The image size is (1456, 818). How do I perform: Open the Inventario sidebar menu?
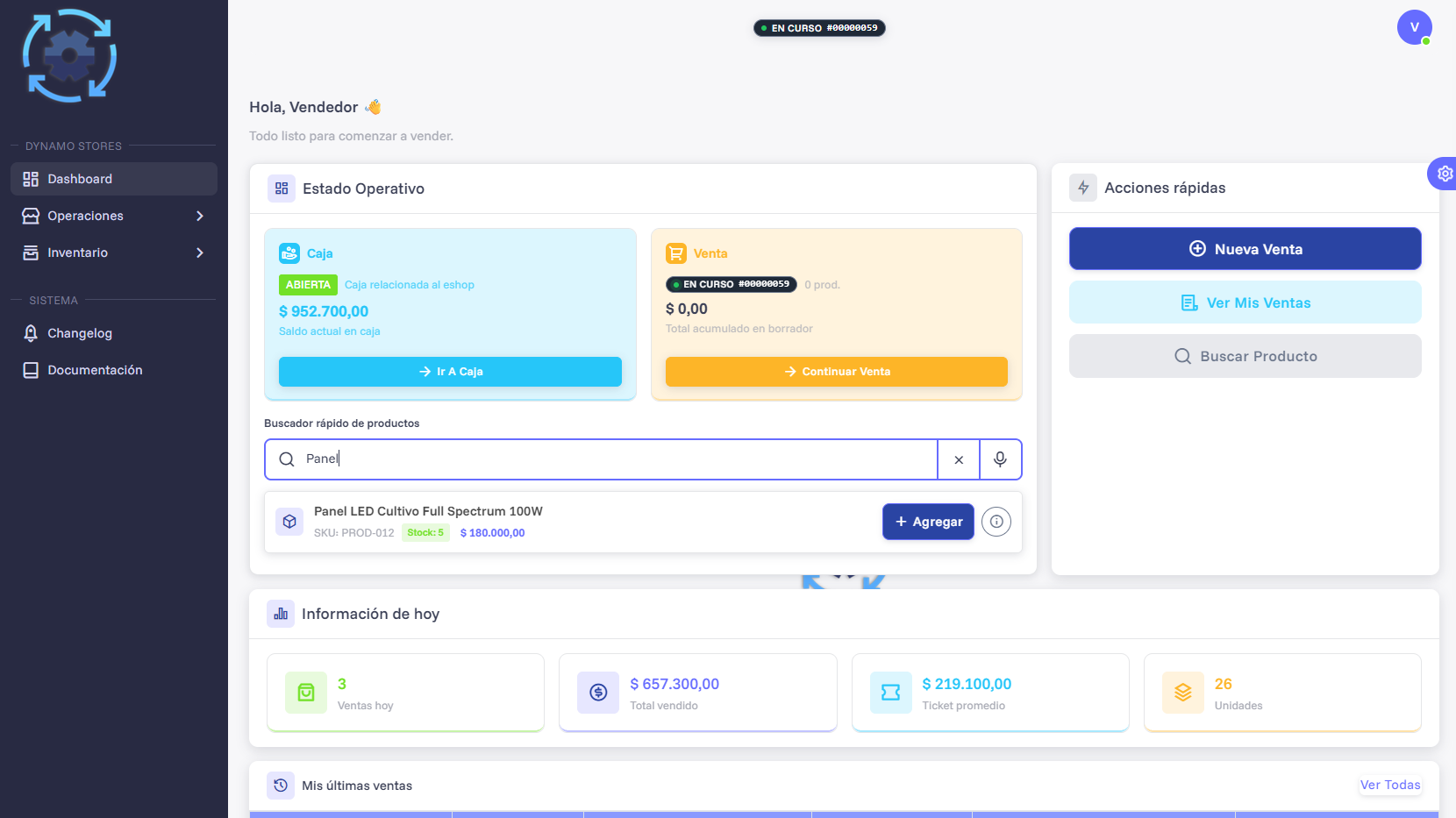(114, 253)
